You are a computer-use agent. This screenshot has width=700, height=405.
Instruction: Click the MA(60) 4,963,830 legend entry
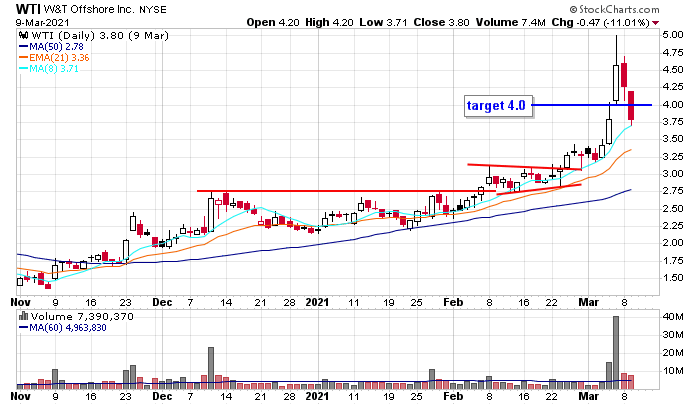pos(62,328)
